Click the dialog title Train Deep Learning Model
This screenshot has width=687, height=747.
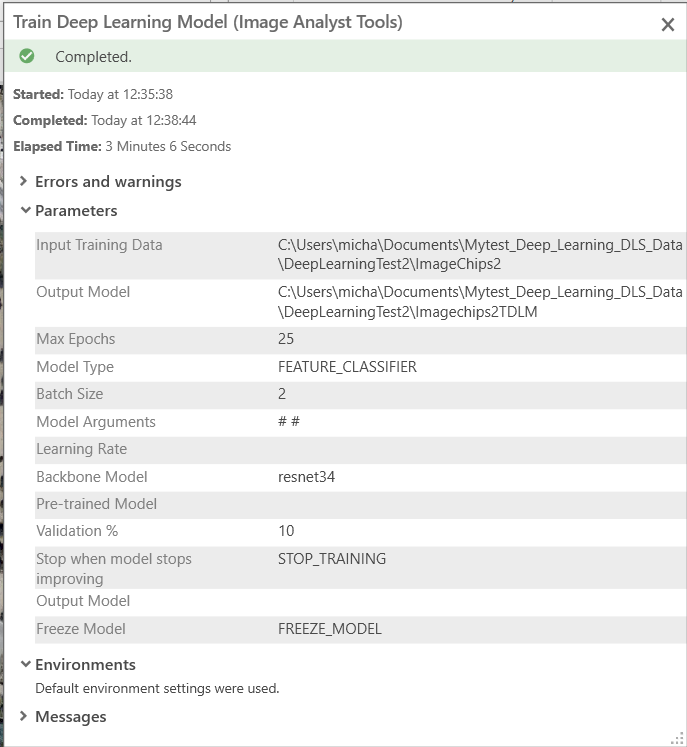pos(208,22)
